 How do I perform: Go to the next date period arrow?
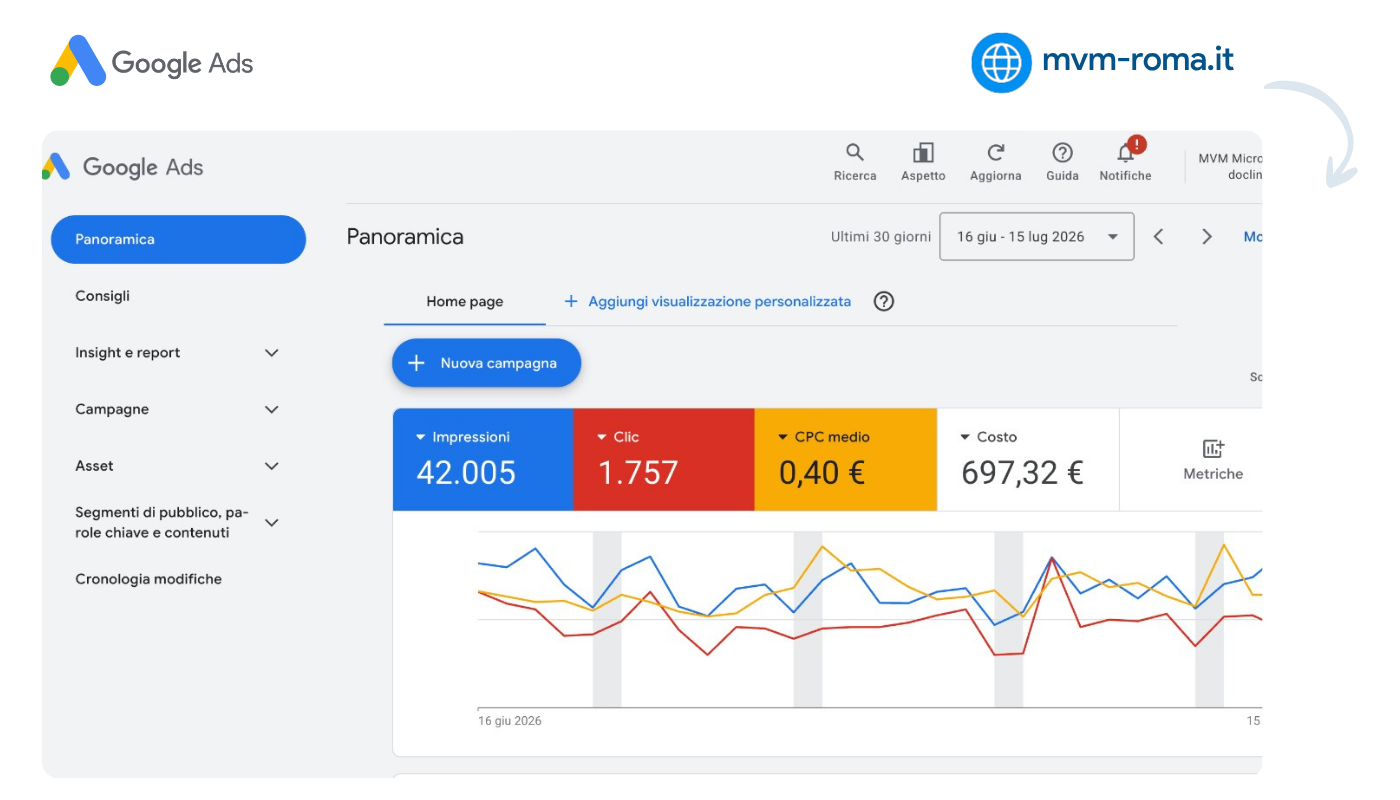click(1207, 237)
